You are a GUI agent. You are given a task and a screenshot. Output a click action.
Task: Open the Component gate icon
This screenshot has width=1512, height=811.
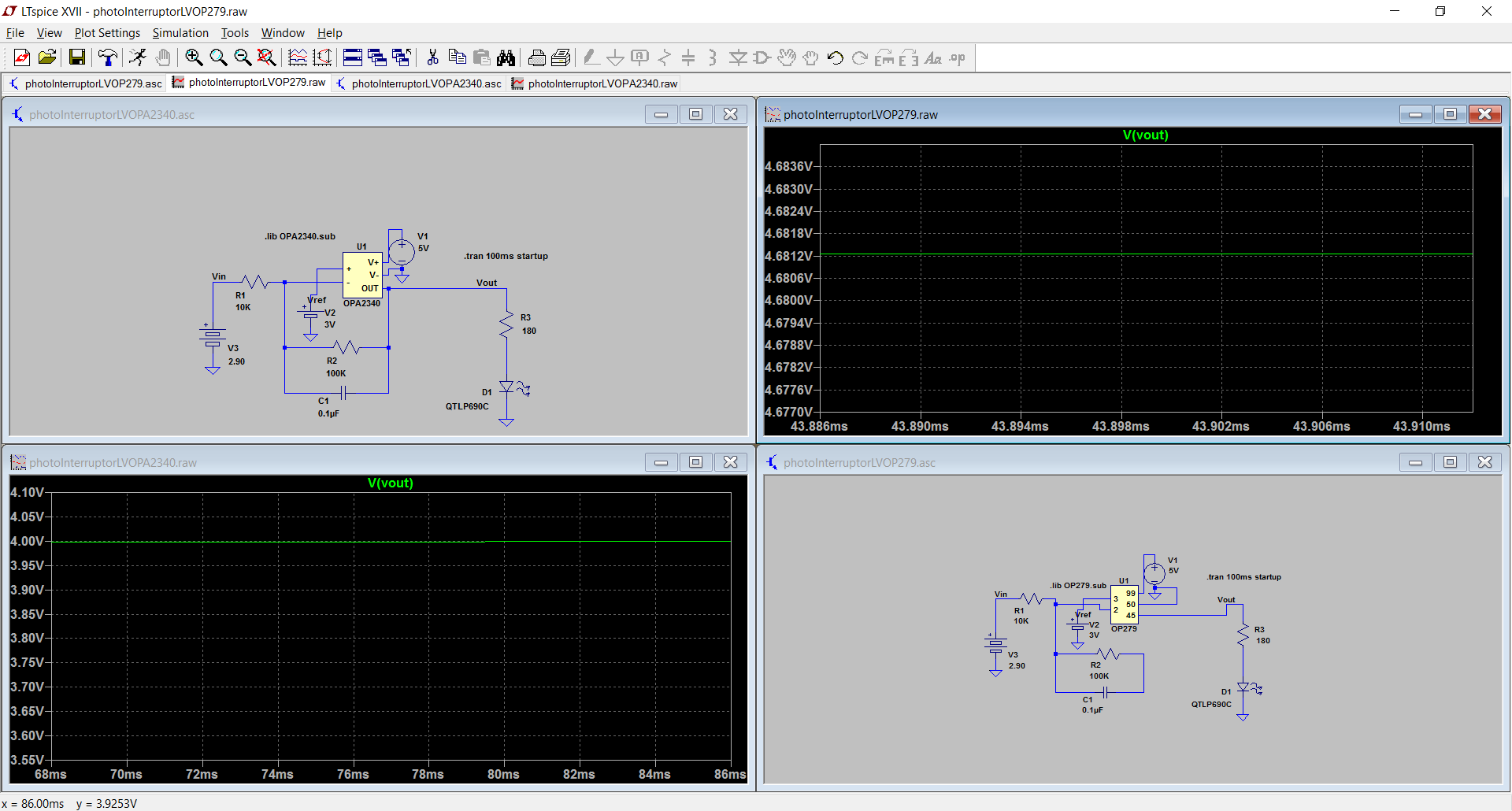coord(762,57)
